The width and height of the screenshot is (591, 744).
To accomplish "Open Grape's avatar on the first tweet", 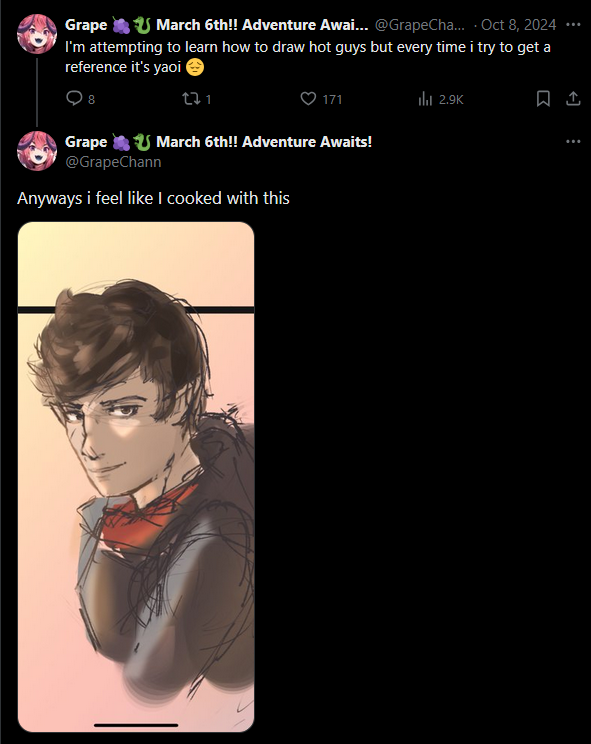I will tap(37, 34).
